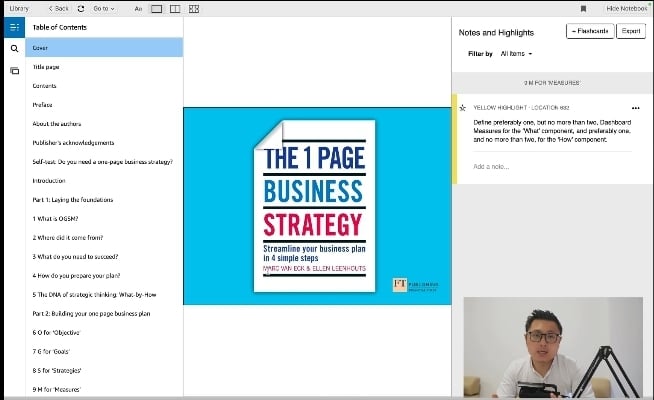Click the presenter webcam video overlay
The height and width of the screenshot is (400, 654).
[x=553, y=347]
